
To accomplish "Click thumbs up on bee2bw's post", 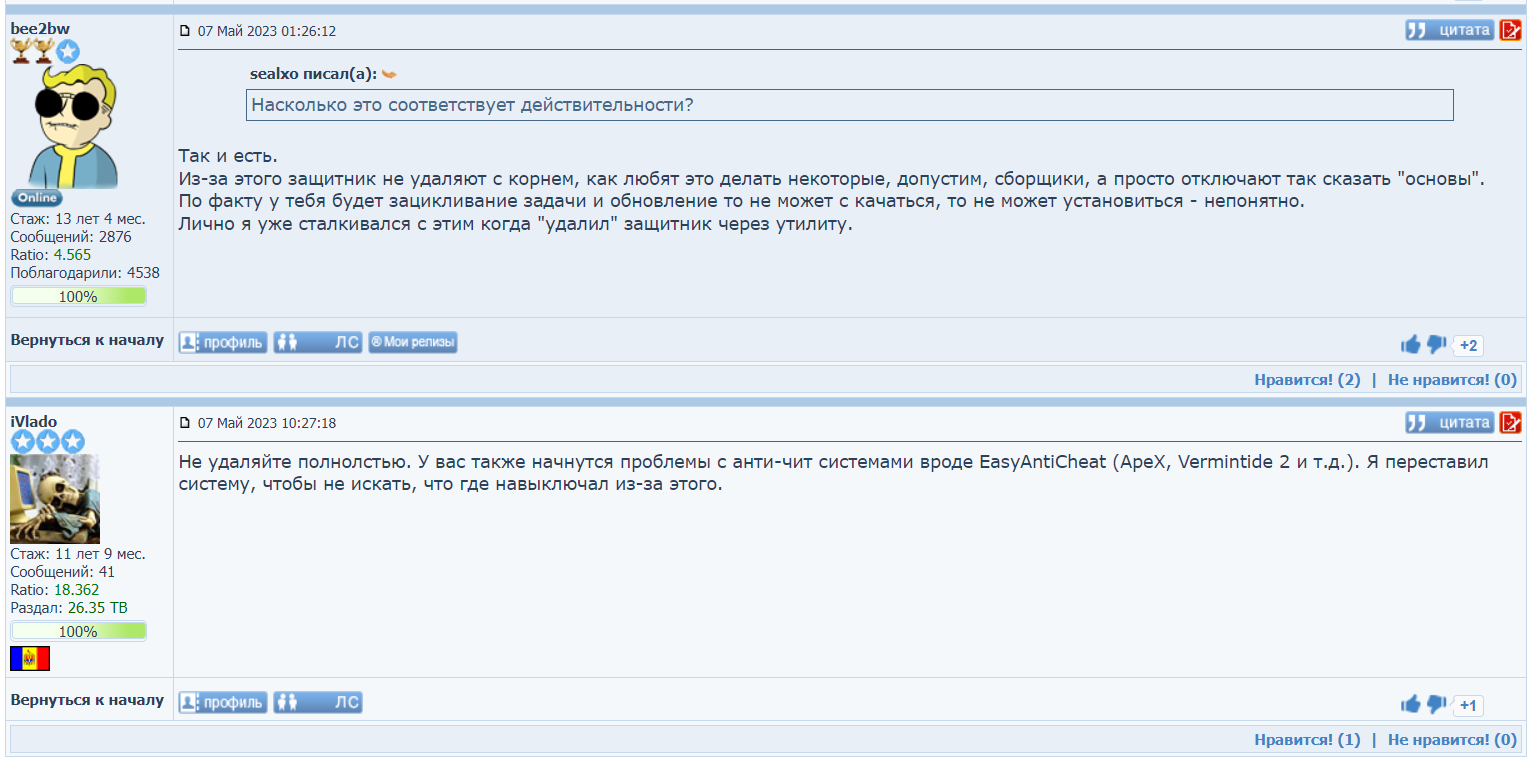I will click(x=1410, y=345).
